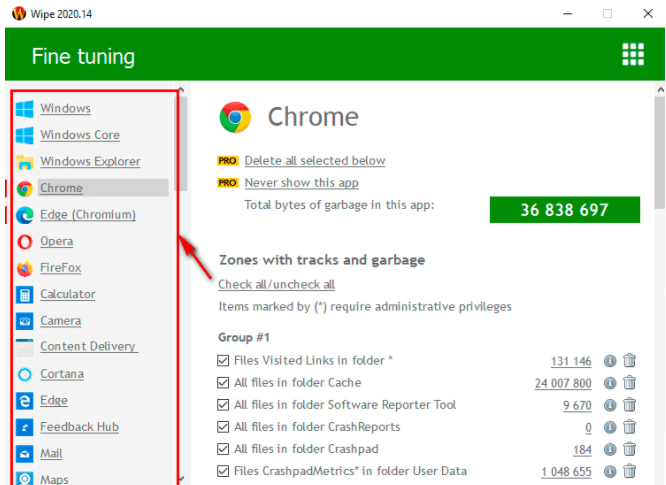Viewport: 666px width, 485px height.
Task: Click the Windows logo icon beside Windows
Action: pyautogui.click(x=25, y=109)
